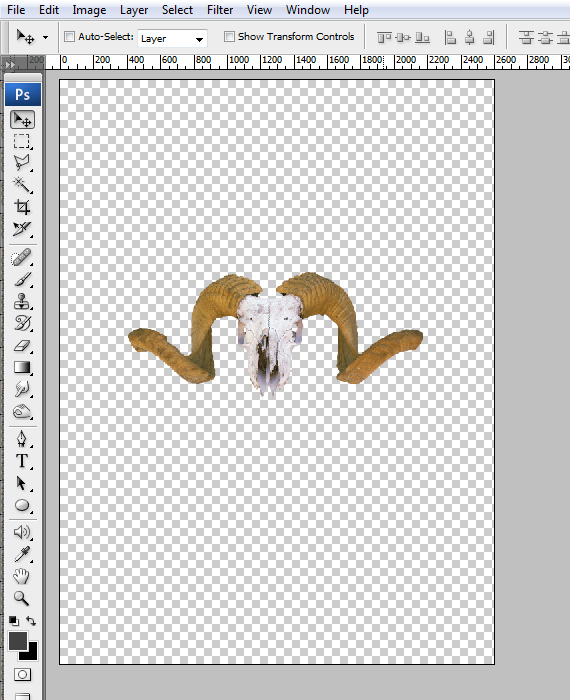The image size is (570, 700).
Task: Align bottom edges of layers
Action: point(422,38)
